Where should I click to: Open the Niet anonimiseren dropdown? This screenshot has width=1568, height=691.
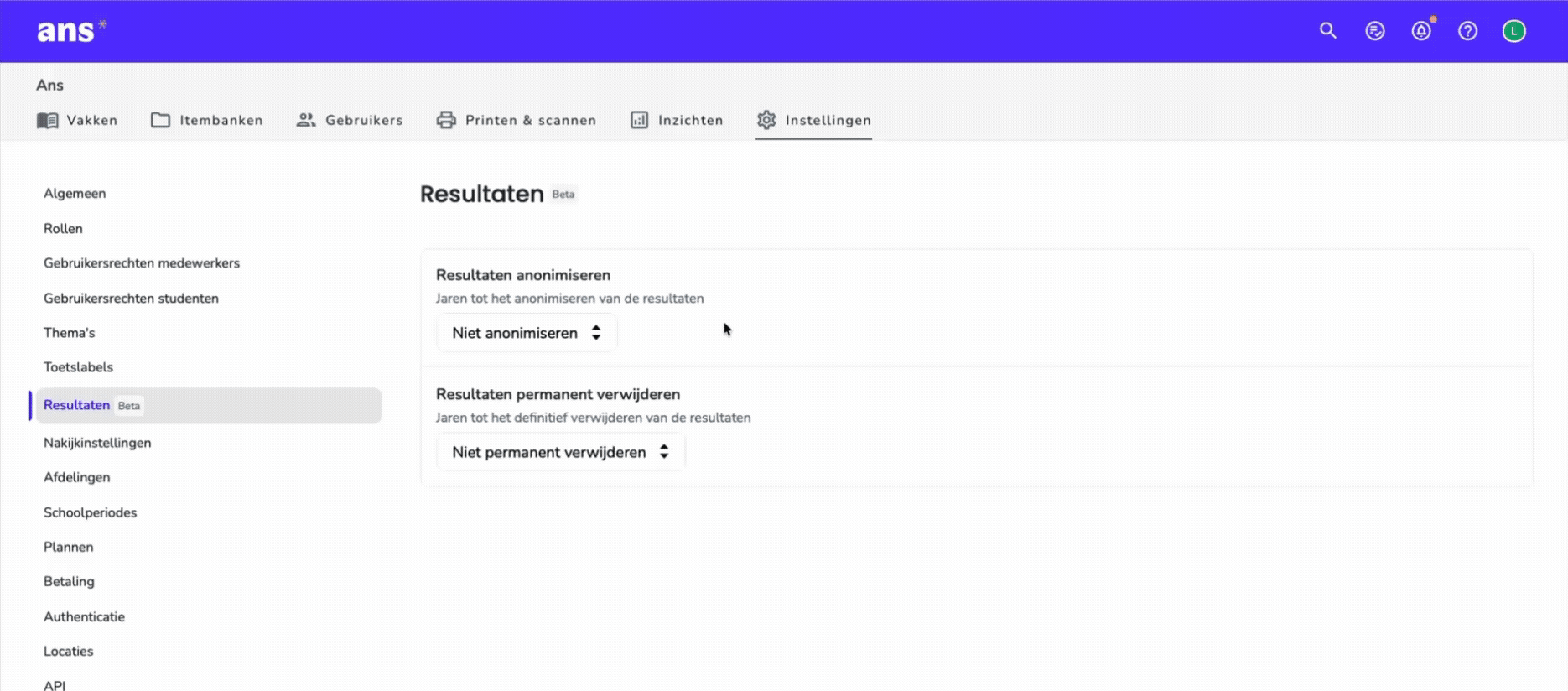pyautogui.click(x=527, y=333)
